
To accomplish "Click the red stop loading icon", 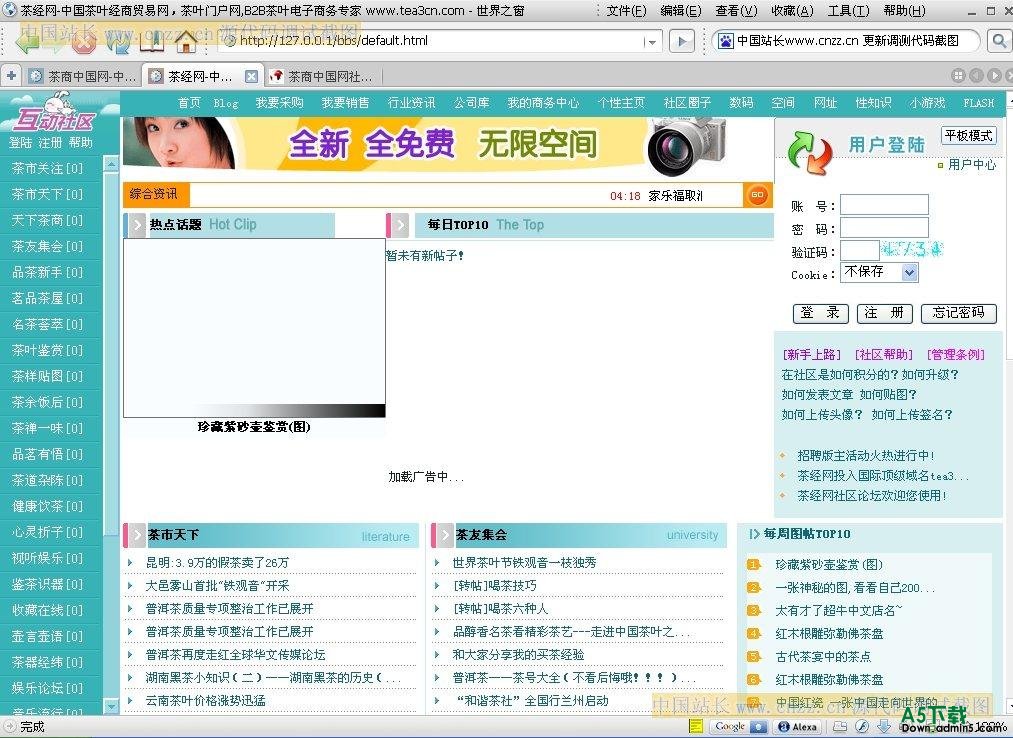I will pyautogui.click(x=84, y=42).
